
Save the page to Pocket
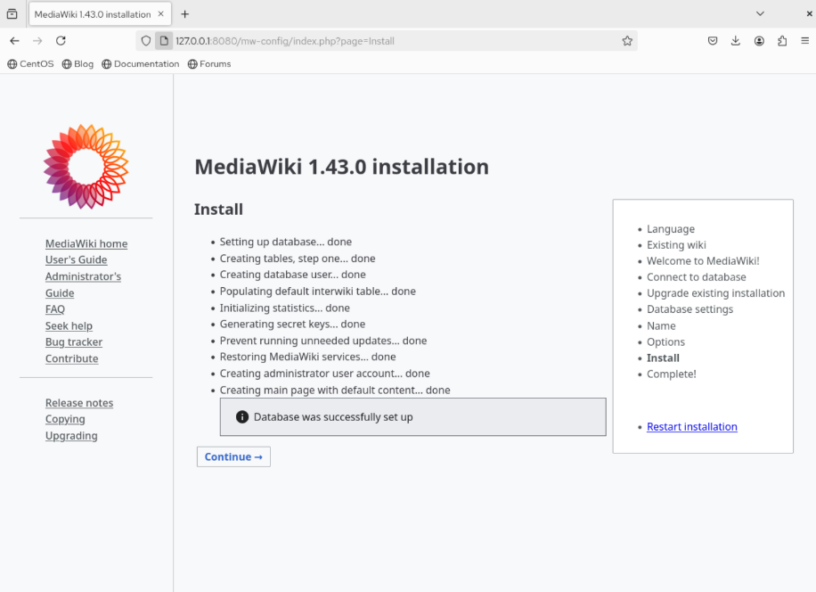point(713,40)
